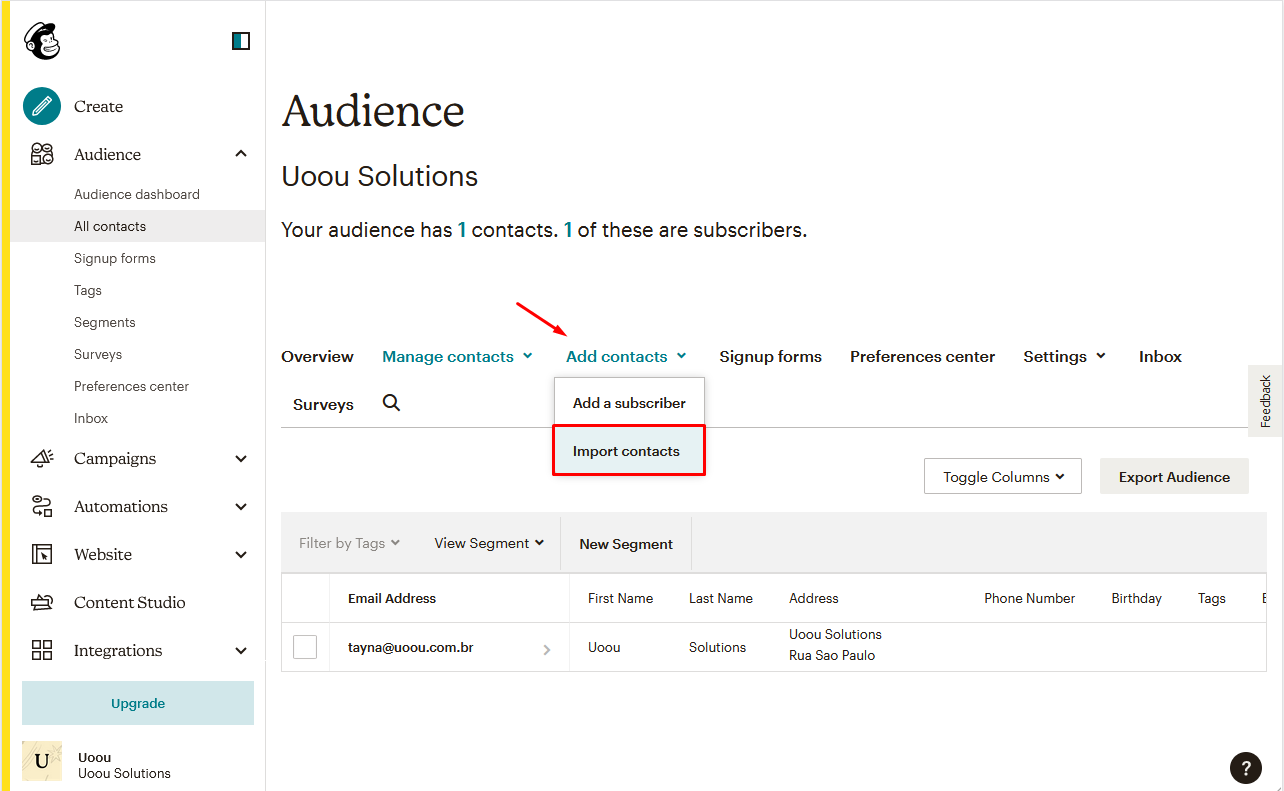Viewport: 1284px width, 791px height.
Task: Open All contacts in sidebar
Action: 137,226
